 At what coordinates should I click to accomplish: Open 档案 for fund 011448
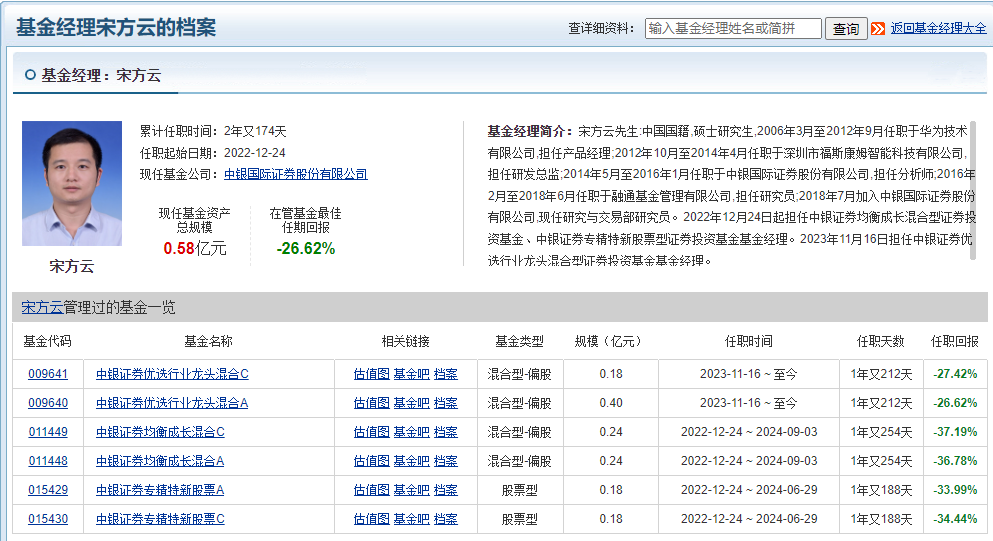446,461
